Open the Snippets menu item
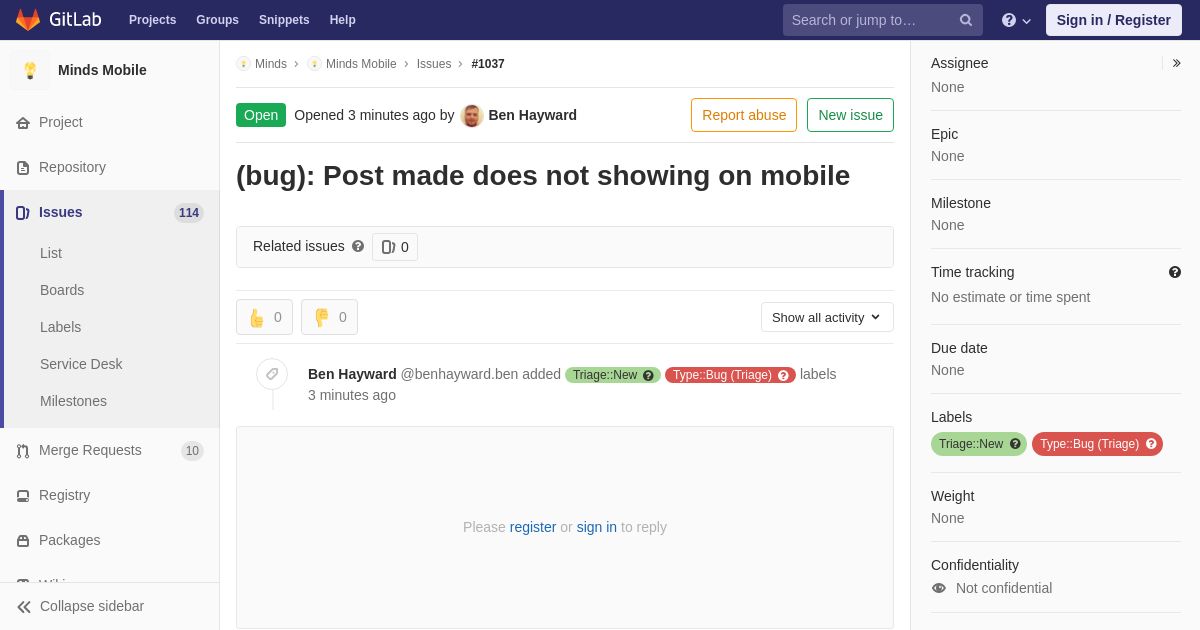1200x630 pixels. coord(284,20)
